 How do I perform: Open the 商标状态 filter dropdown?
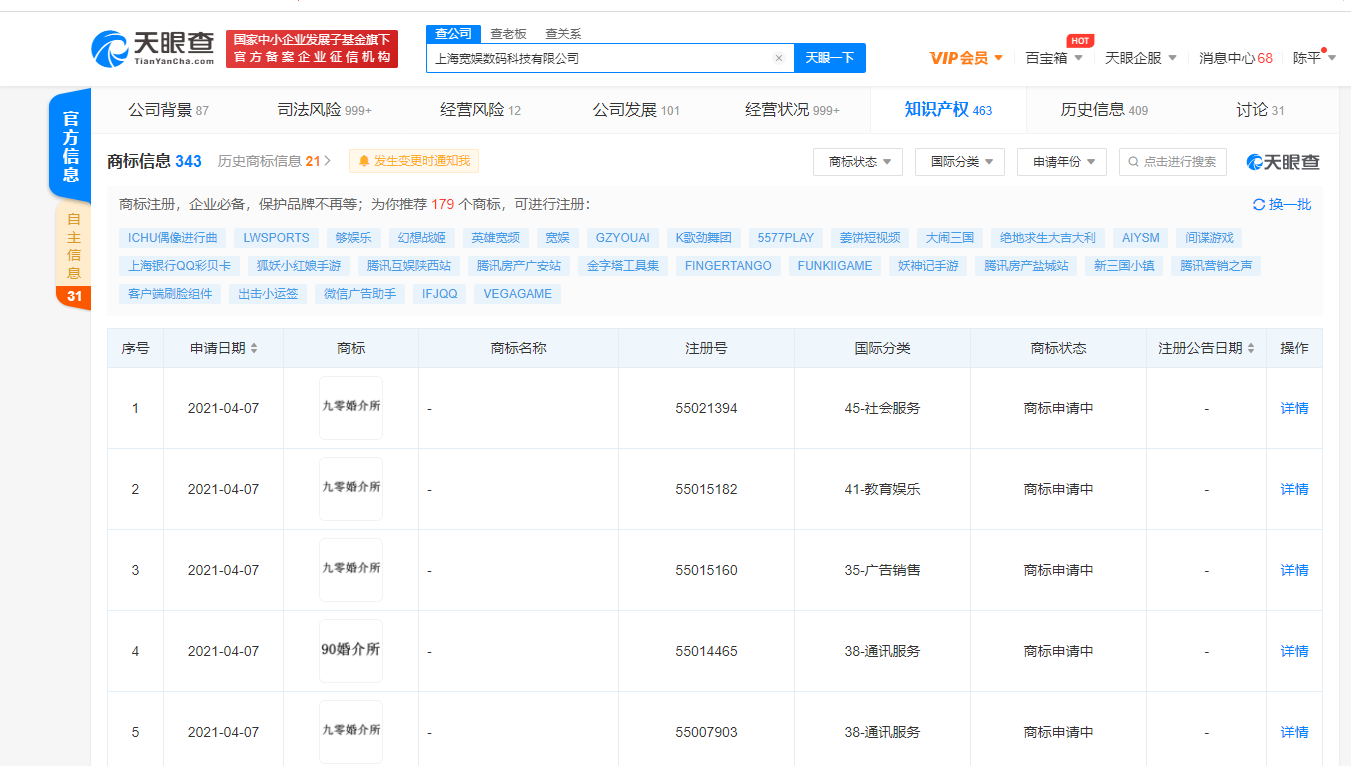[x=858, y=161]
